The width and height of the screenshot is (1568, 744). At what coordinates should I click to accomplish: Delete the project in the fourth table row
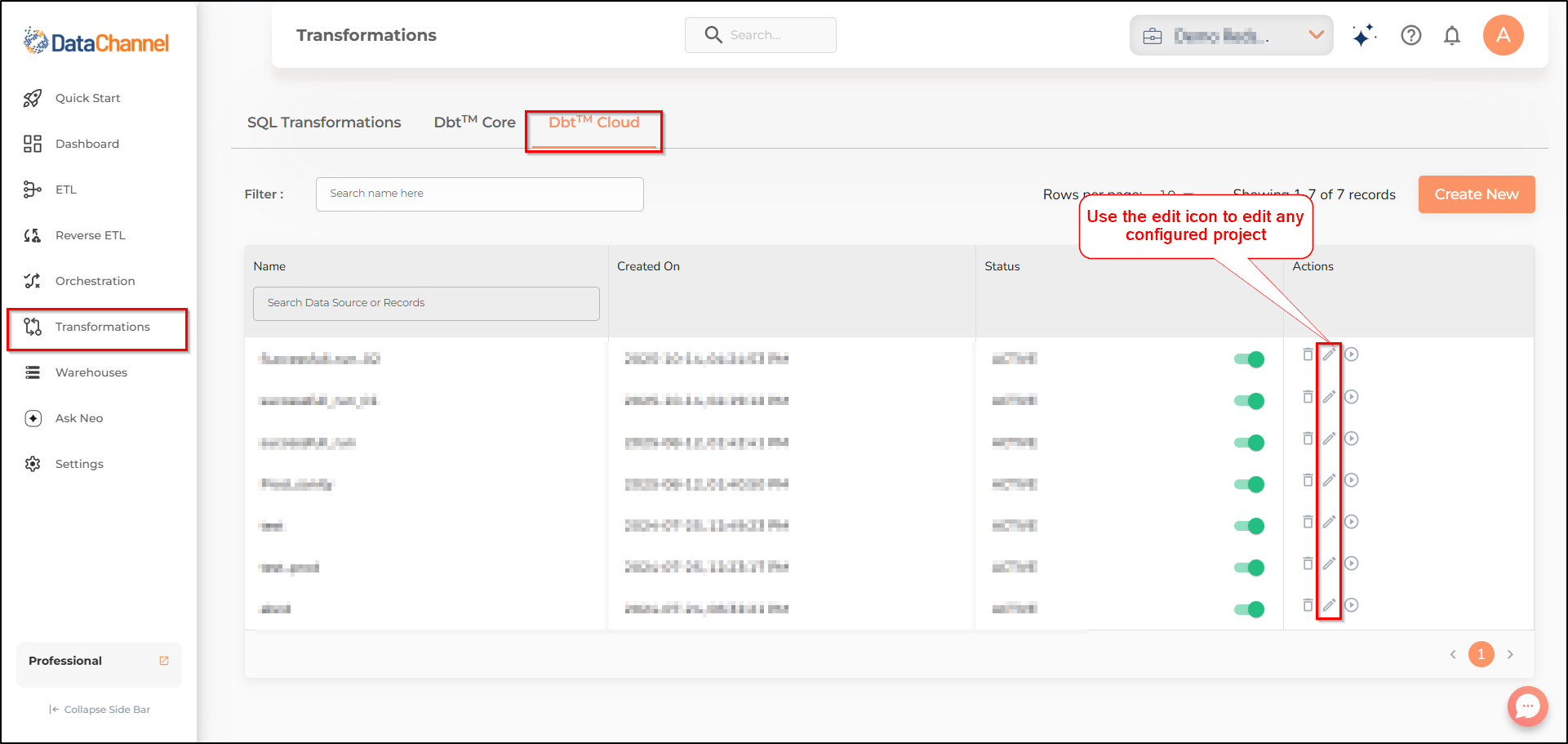pos(1308,480)
